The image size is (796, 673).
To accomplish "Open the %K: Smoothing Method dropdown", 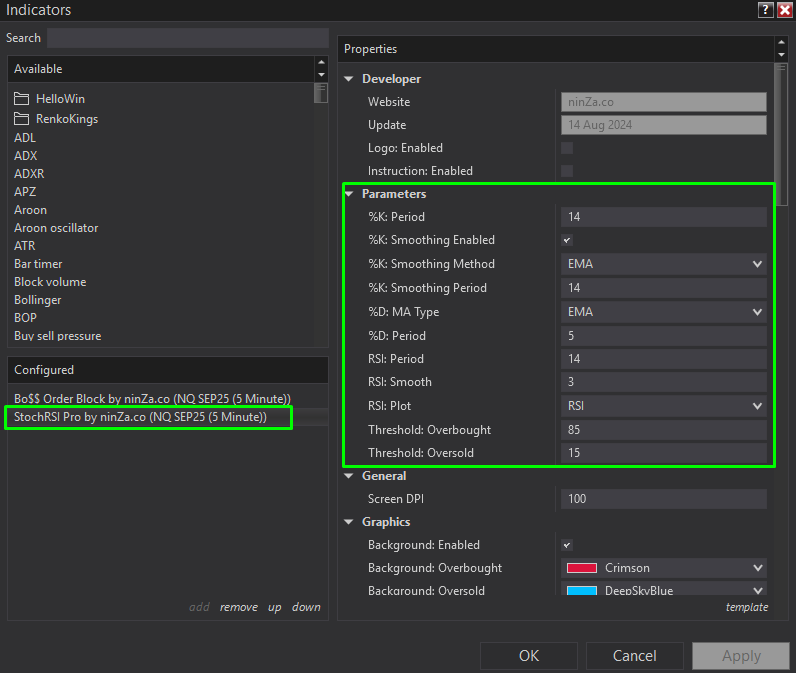I will coord(664,264).
